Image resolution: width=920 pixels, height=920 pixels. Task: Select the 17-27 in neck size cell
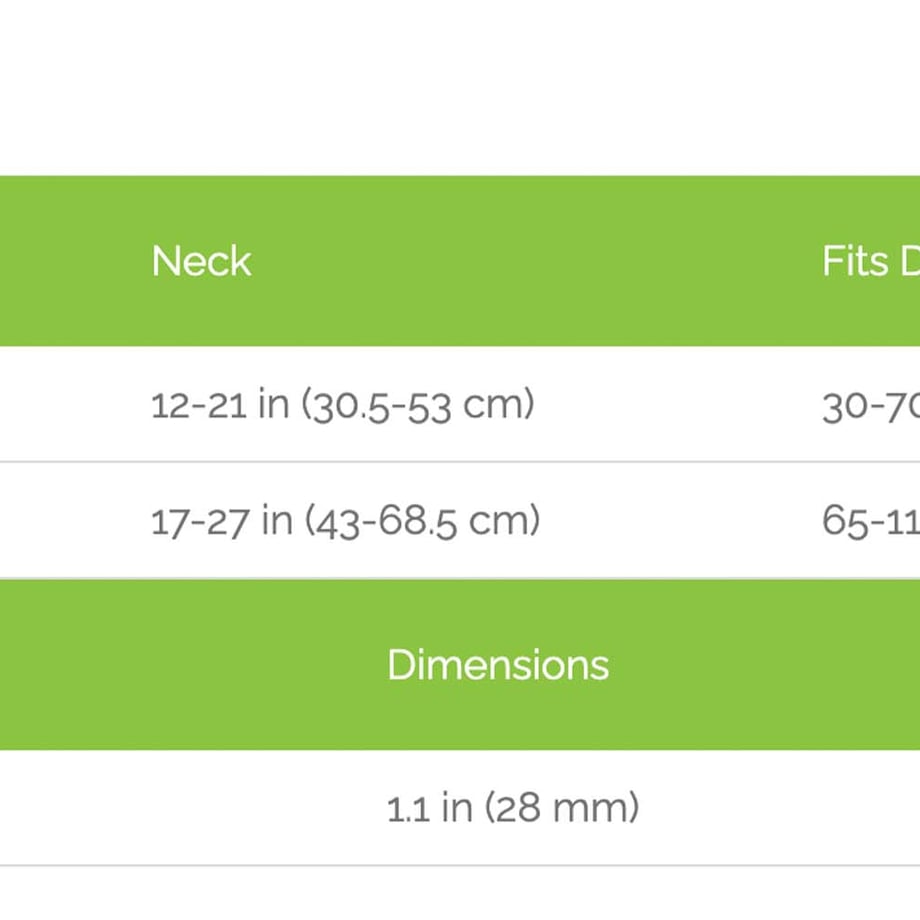tap(346, 521)
